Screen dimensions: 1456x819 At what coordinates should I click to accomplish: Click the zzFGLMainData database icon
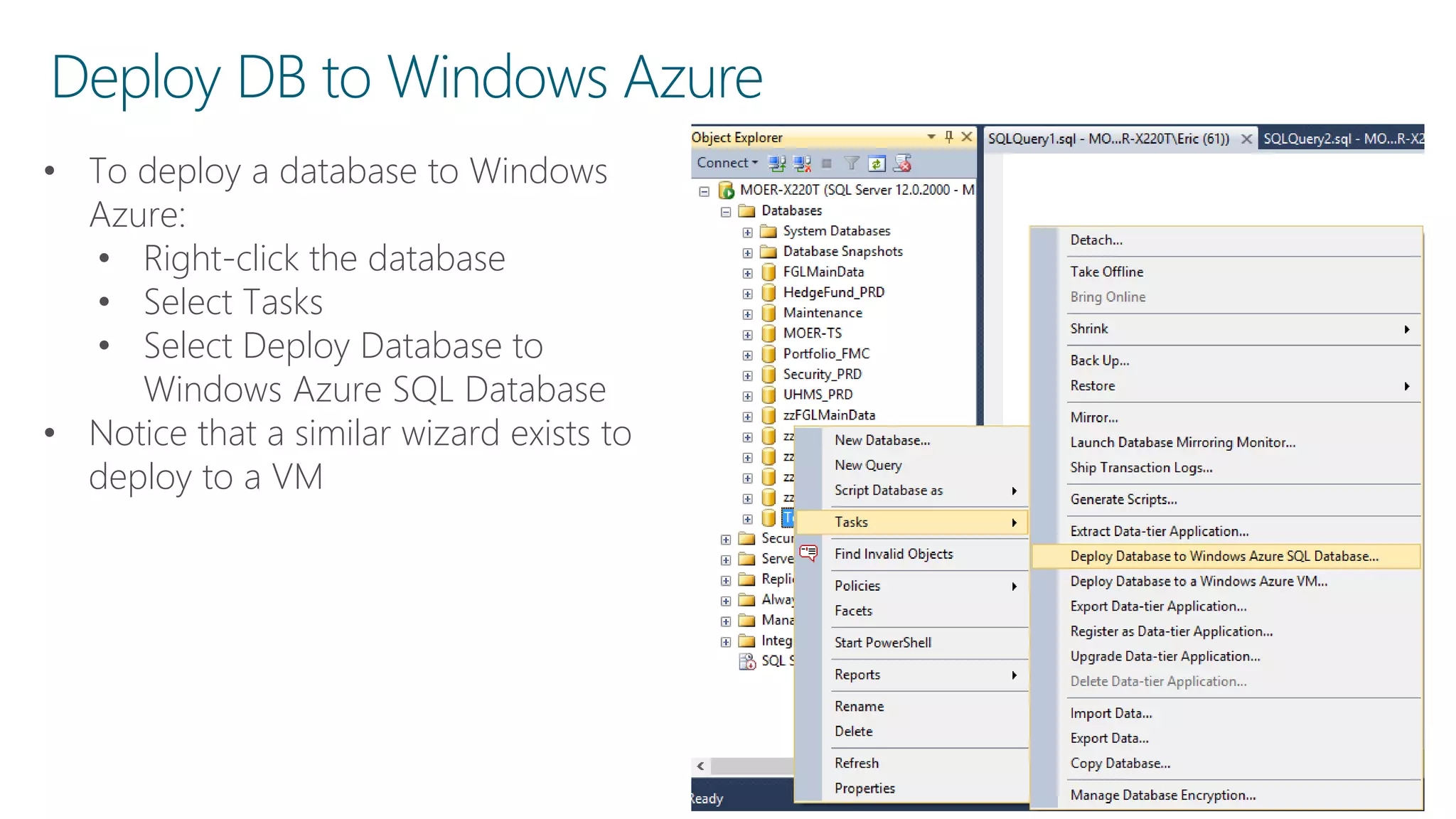click(x=769, y=415)
